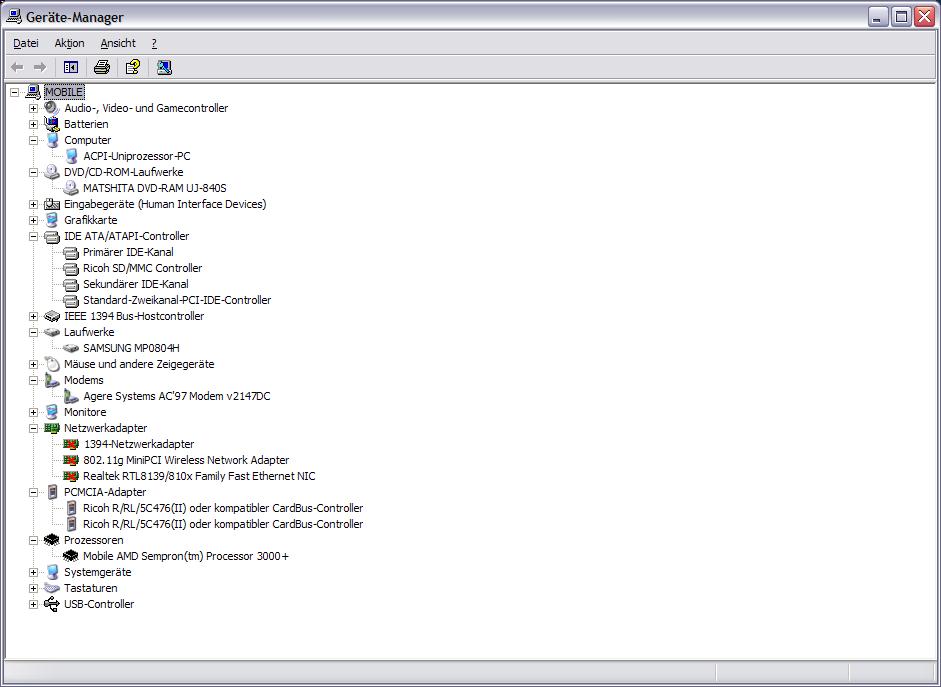
Task: Collapse the MOBILE root node
Action: (x=14, y=92)
